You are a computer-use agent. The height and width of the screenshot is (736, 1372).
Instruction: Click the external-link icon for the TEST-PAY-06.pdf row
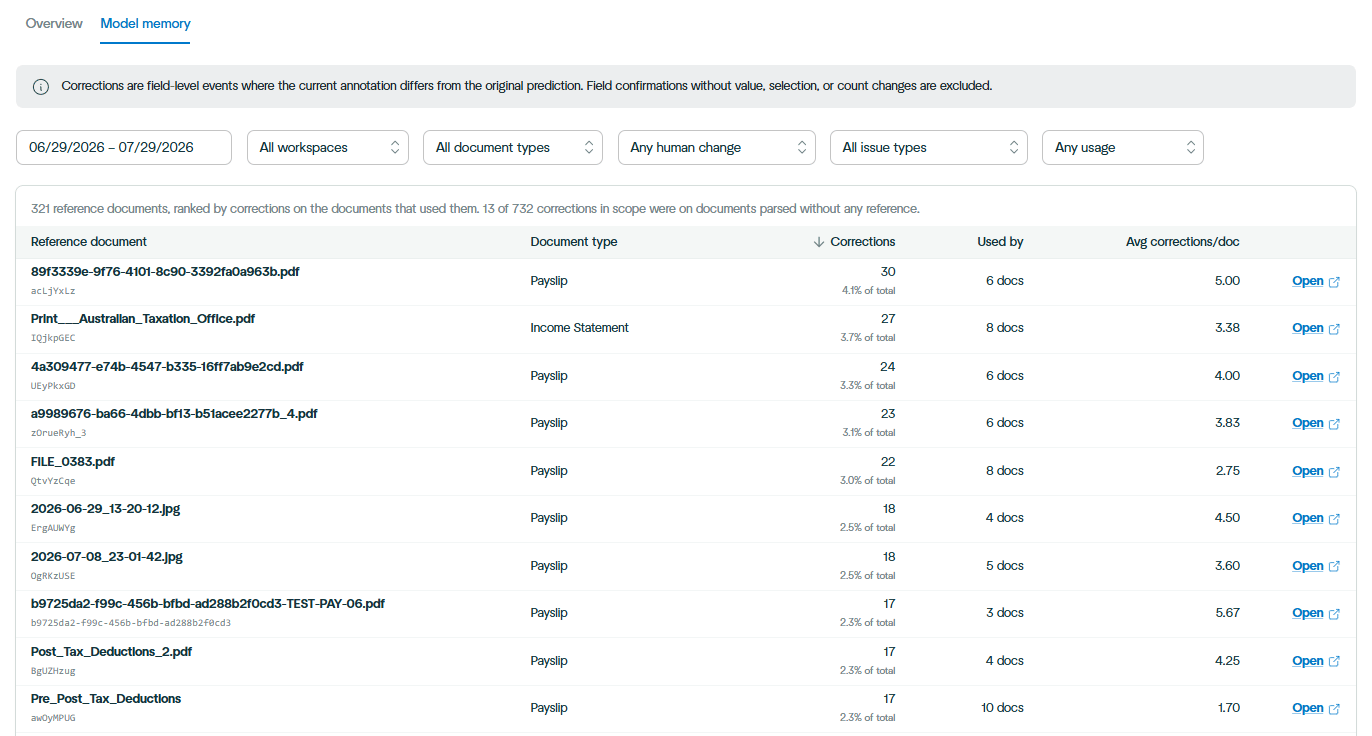click(x=1334, y=614)
